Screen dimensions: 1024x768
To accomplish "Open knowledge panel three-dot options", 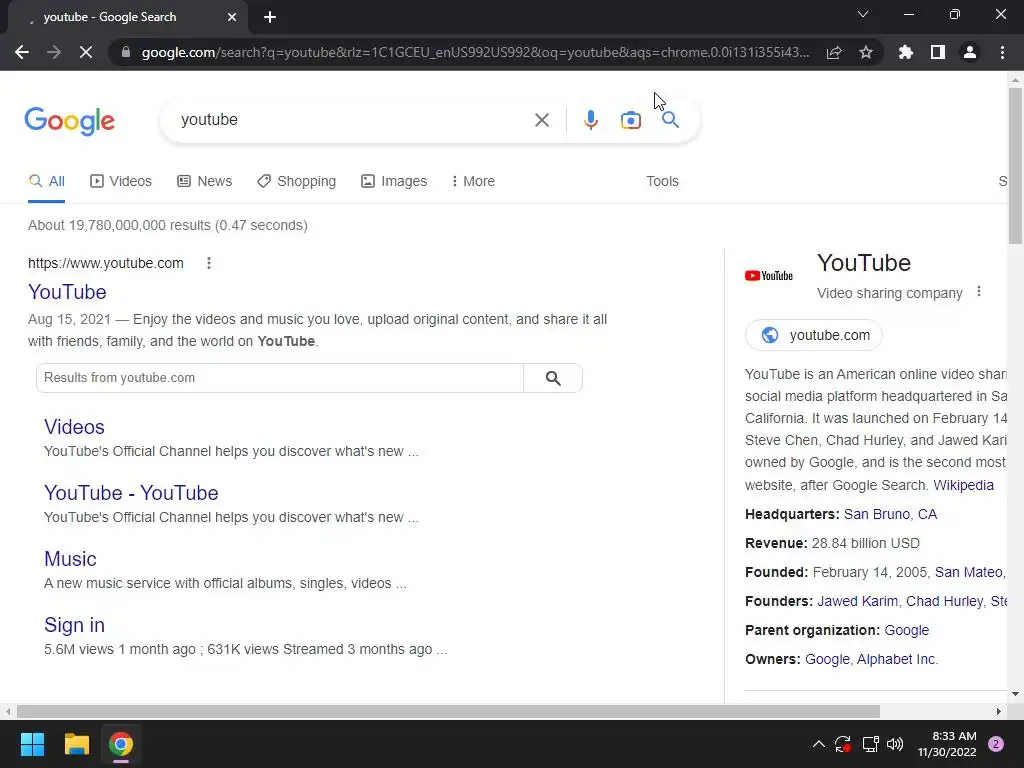I will tap(978, 292).
